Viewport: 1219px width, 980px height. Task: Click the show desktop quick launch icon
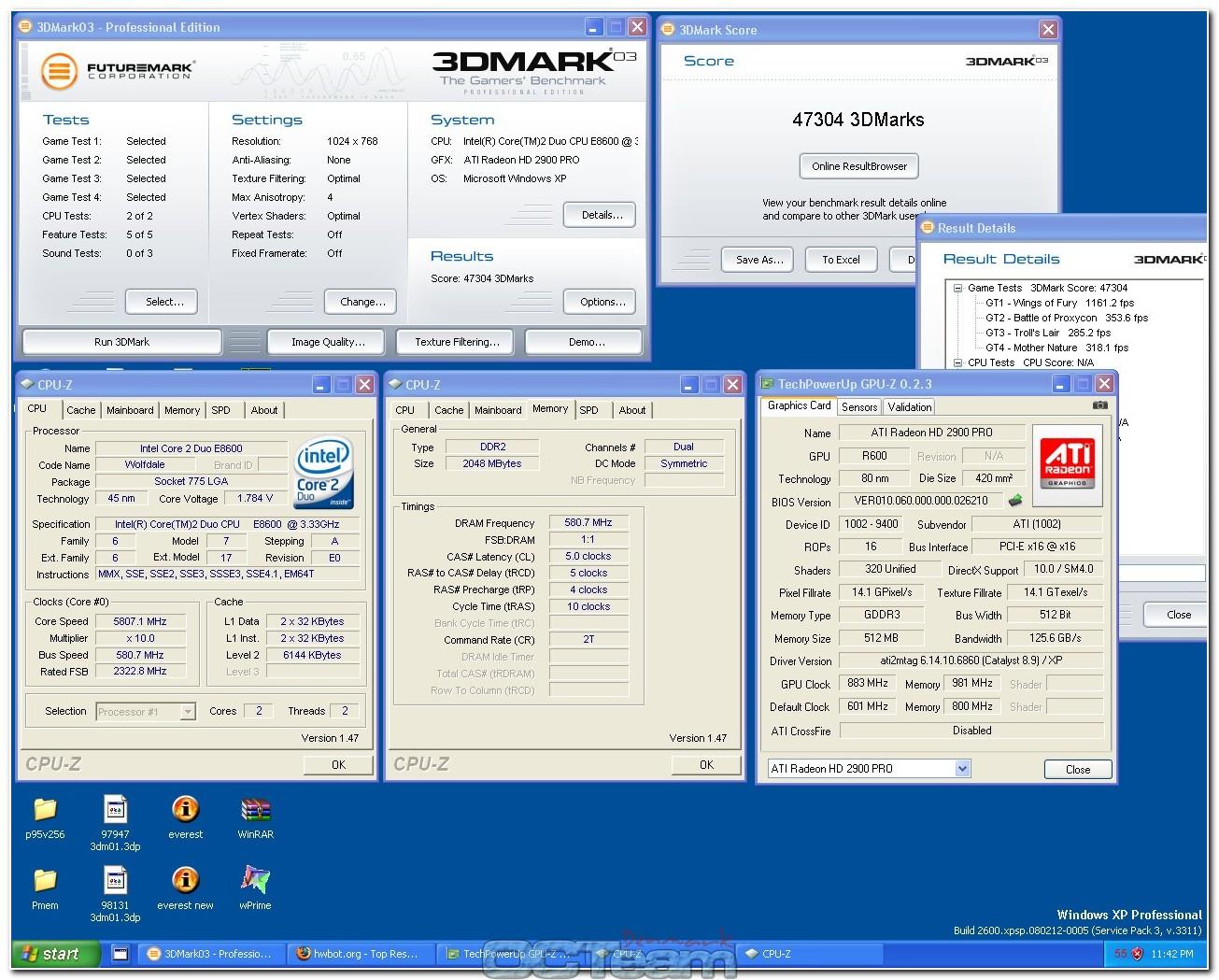(x=120, y=954)
